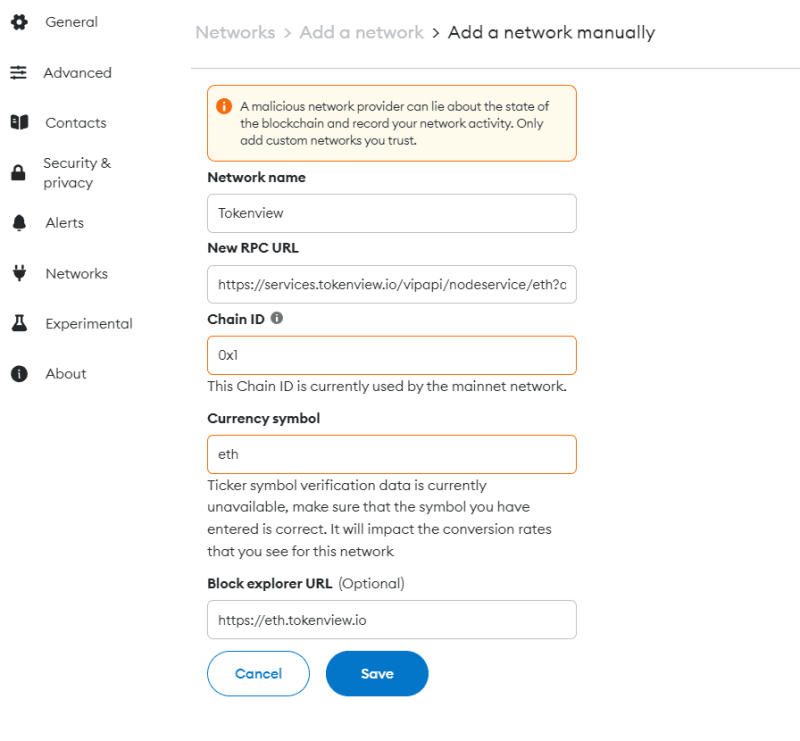Click the Experimental flask icon

pyautogui.click(x=19, y=323)
